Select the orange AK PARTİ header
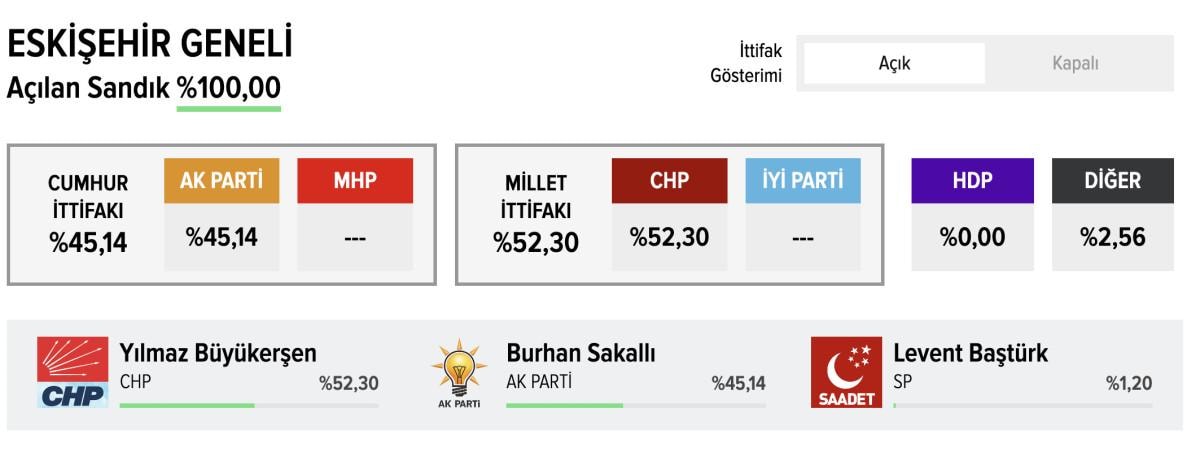The width and height of the screenshot is (1200, 461). [x=221, y=181]
